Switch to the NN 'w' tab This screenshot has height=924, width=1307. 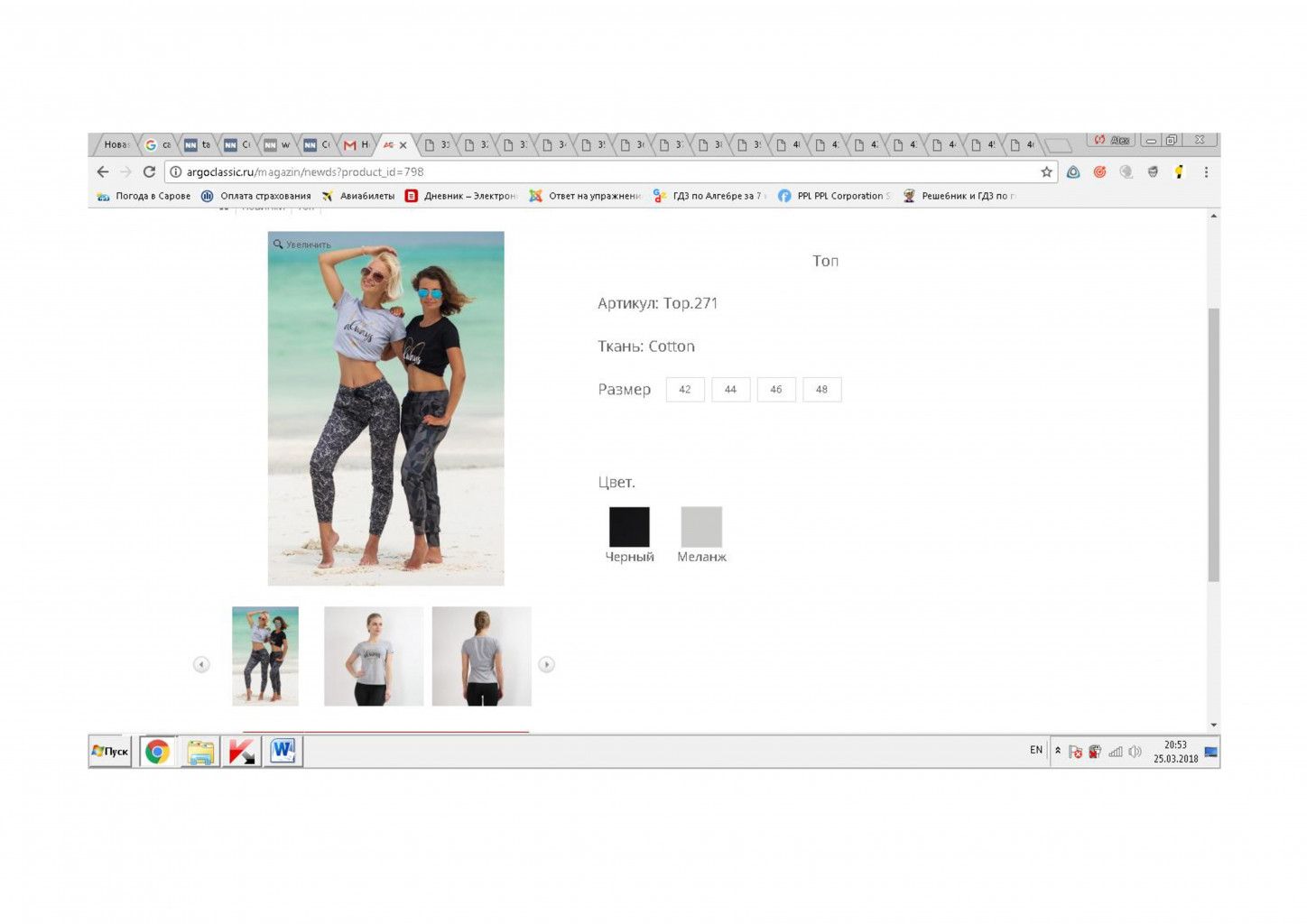click(x=277, y=144)
